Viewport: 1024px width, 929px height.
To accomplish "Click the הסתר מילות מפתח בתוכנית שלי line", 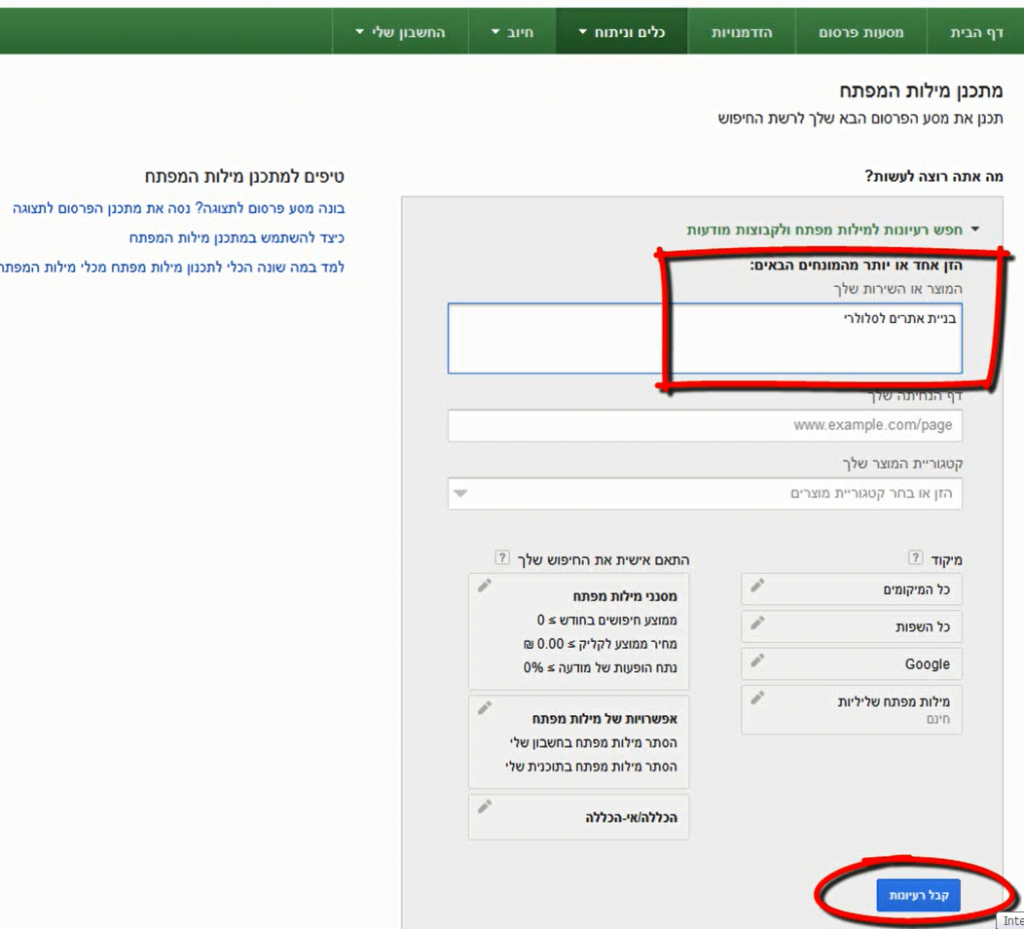I will click(592, 766).
